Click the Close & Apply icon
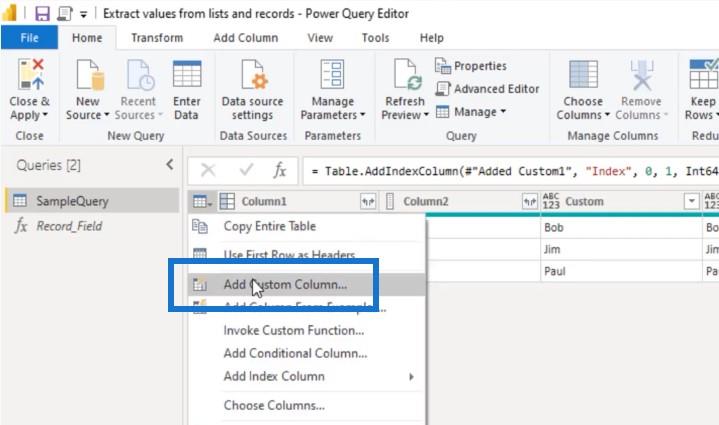719x425 pixels. pyautogui.click(x=30, y=74)
